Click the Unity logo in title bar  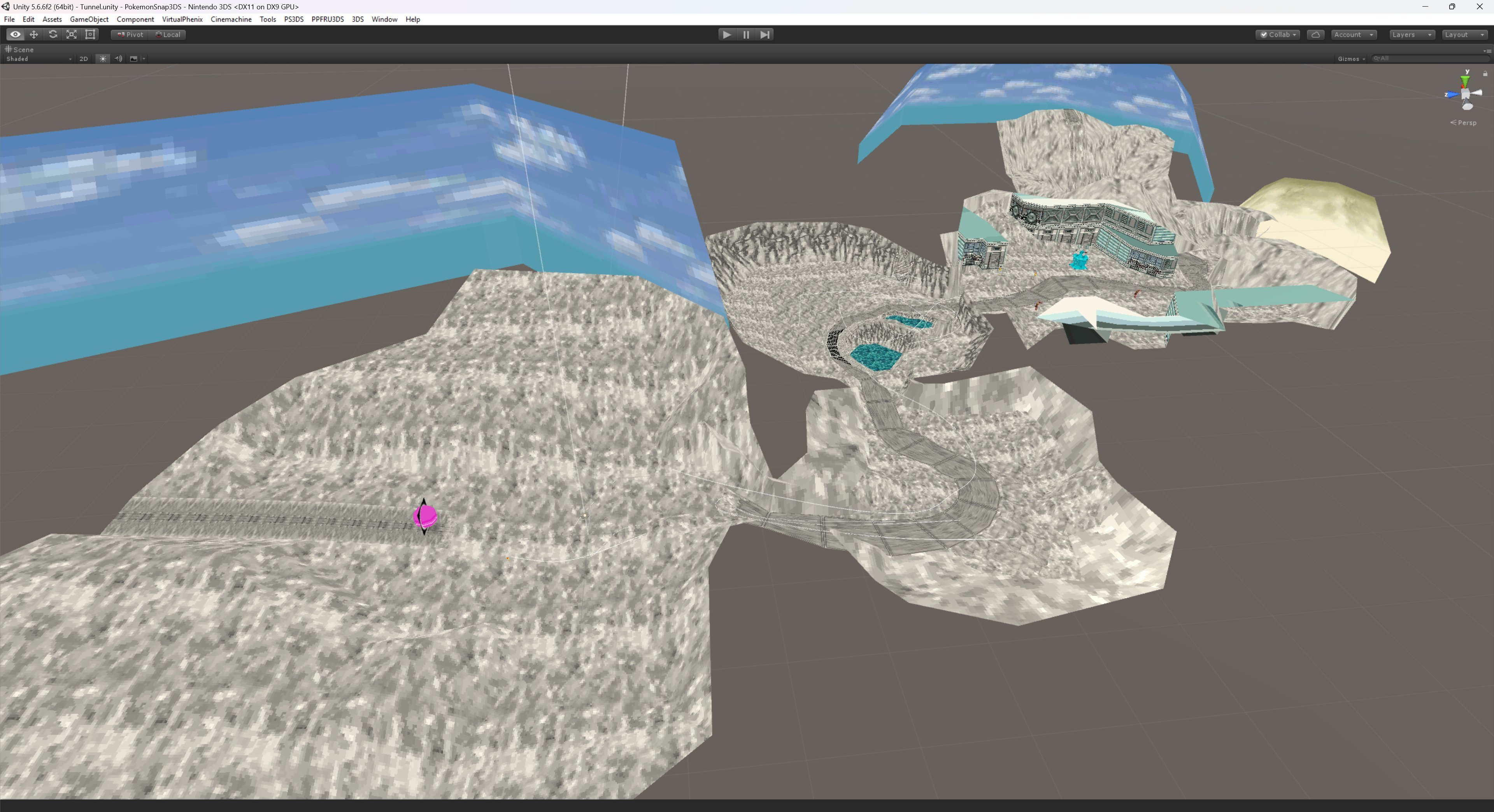[x=6, y=6]
